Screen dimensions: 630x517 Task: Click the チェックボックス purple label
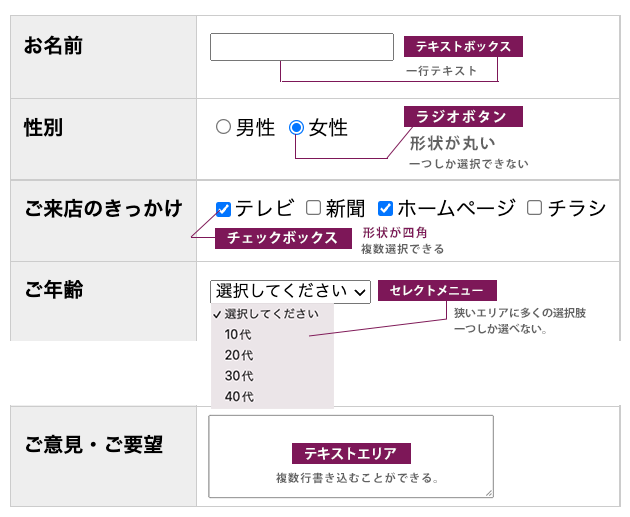pos(283,238)
